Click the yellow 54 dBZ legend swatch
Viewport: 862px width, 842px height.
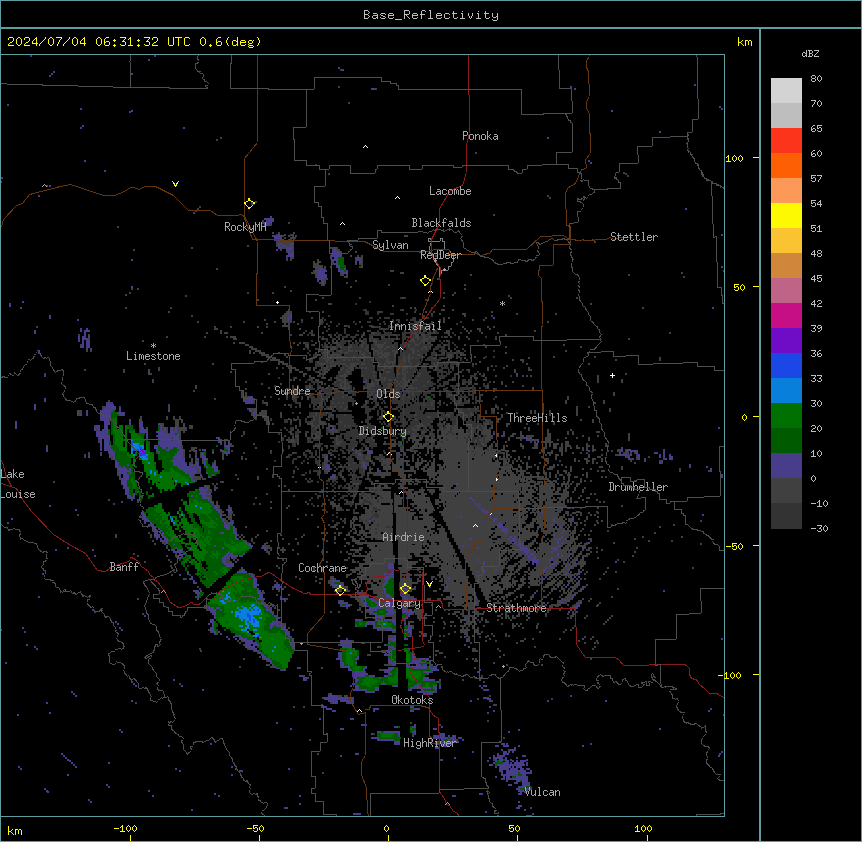click(786, 215)
